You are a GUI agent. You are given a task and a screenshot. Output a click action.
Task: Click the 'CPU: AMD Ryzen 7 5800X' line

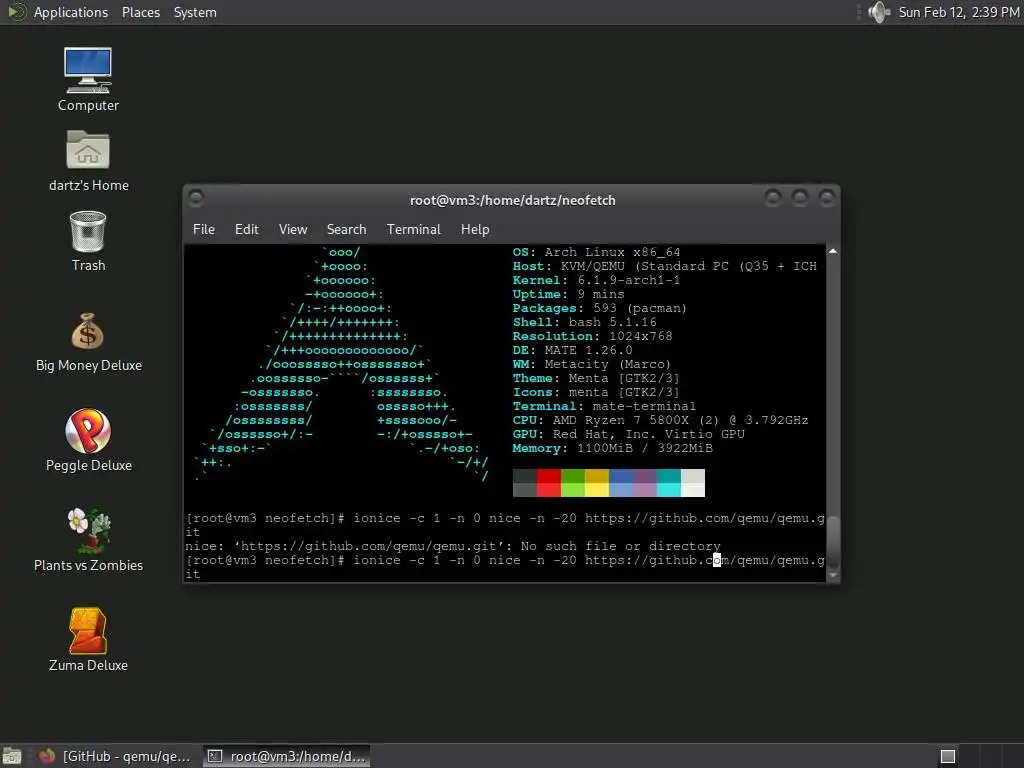click(660, 421)
